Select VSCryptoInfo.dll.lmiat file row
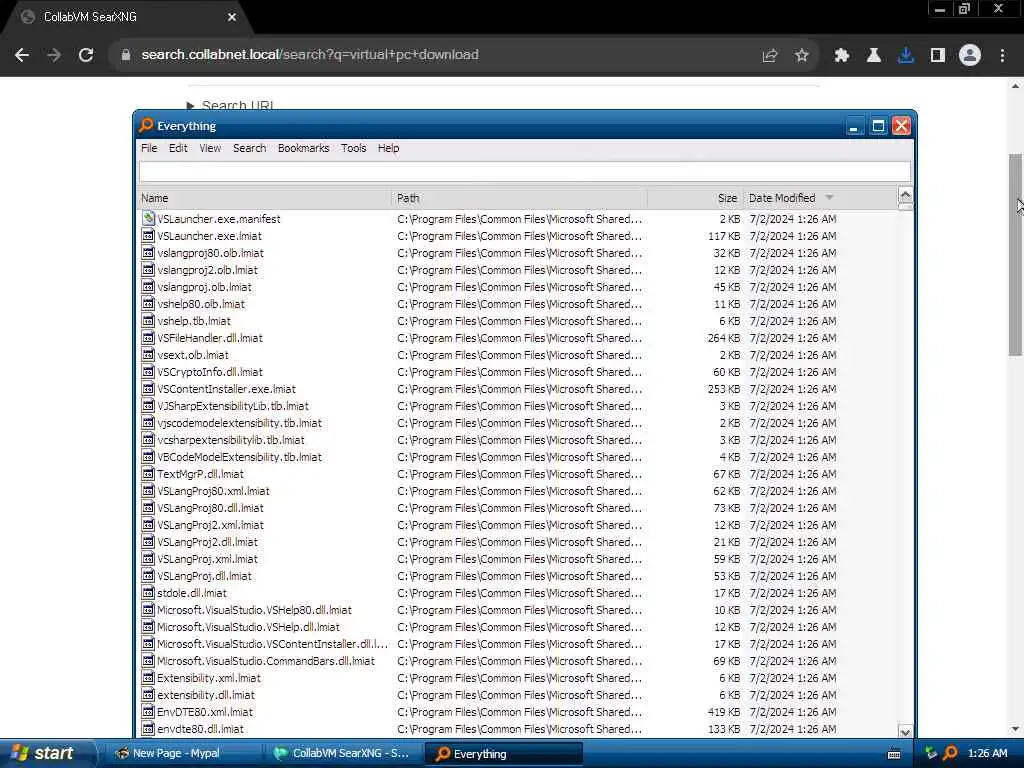This screenshot has width=1024, height=768. 518,372
